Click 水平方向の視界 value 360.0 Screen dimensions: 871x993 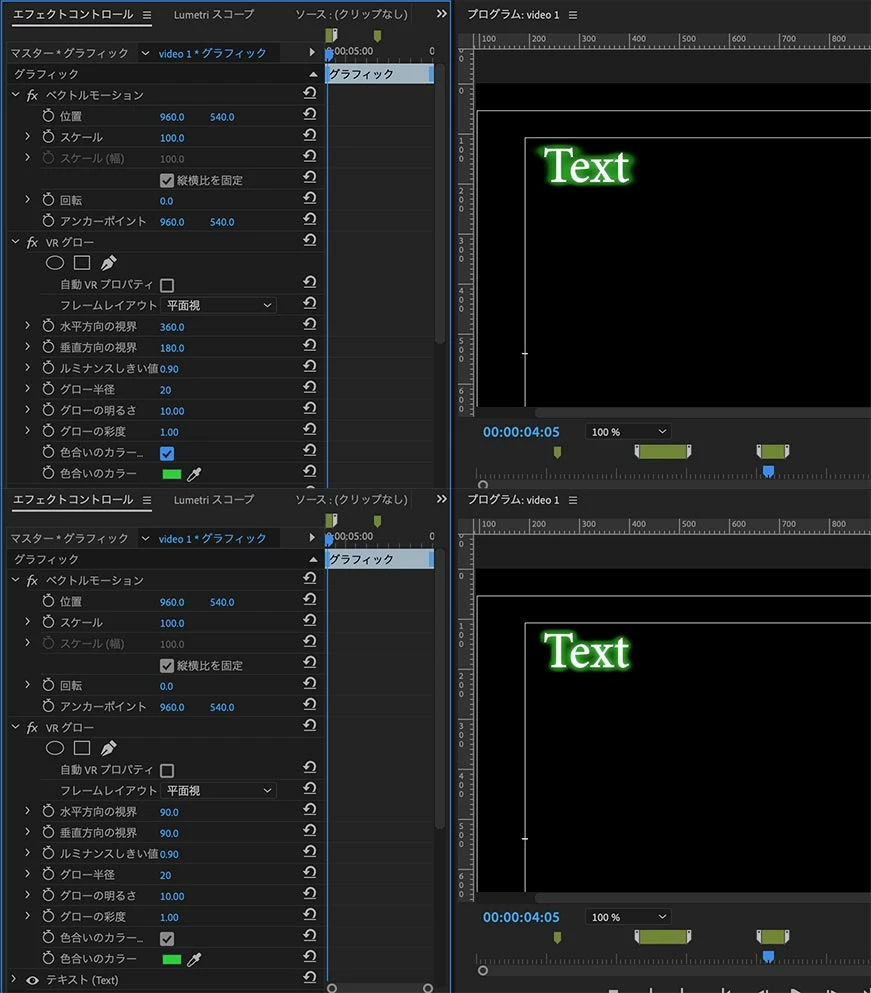(x=172, y=327)
